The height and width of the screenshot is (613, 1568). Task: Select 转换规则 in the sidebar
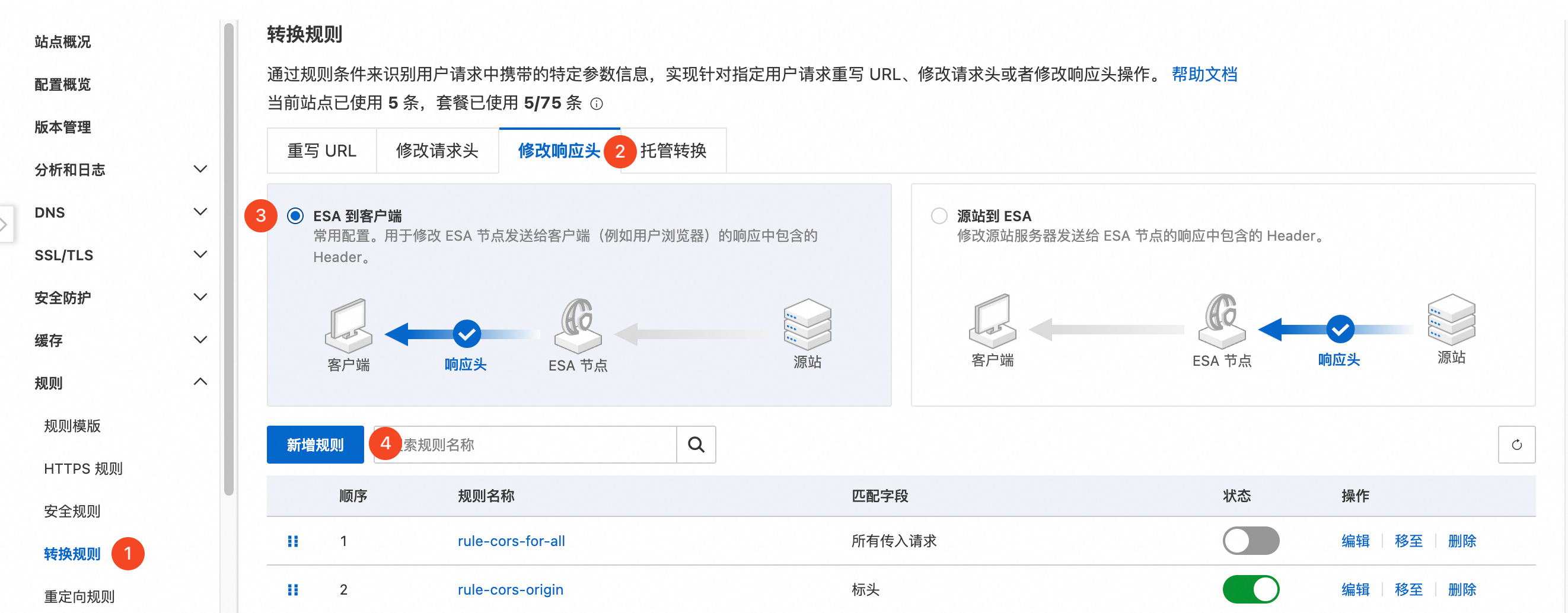(x=72, y=553)
